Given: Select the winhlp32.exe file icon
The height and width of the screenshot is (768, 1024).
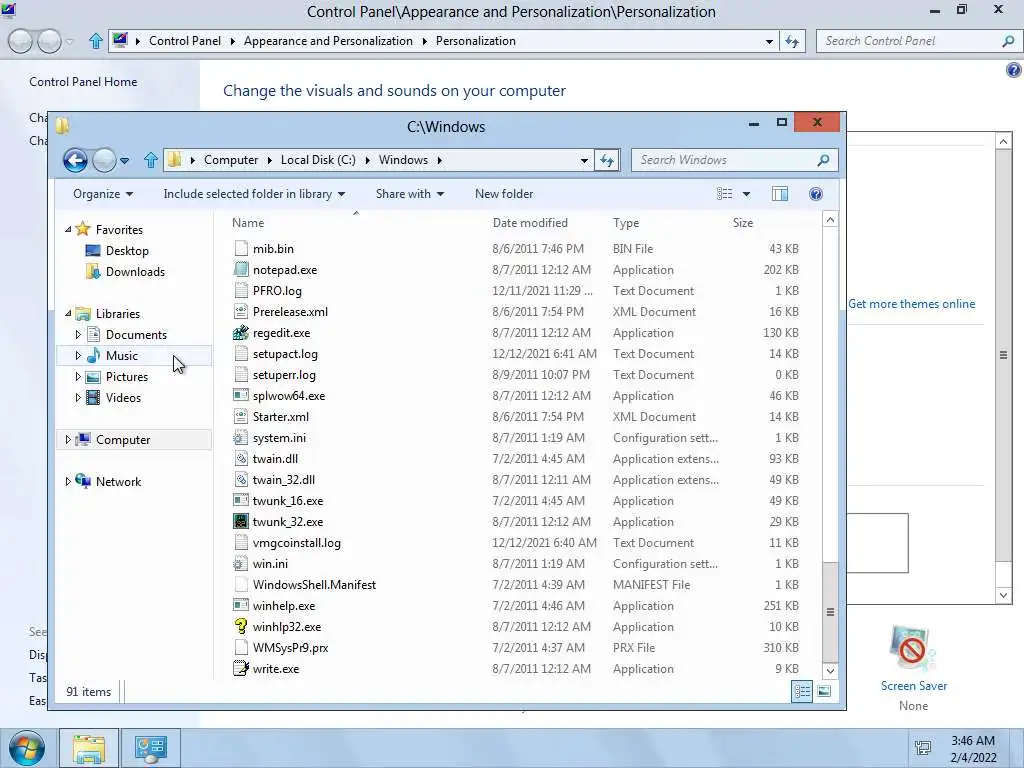Looking at the screenshot, I should pyautogui.click(x=241, y=626).
